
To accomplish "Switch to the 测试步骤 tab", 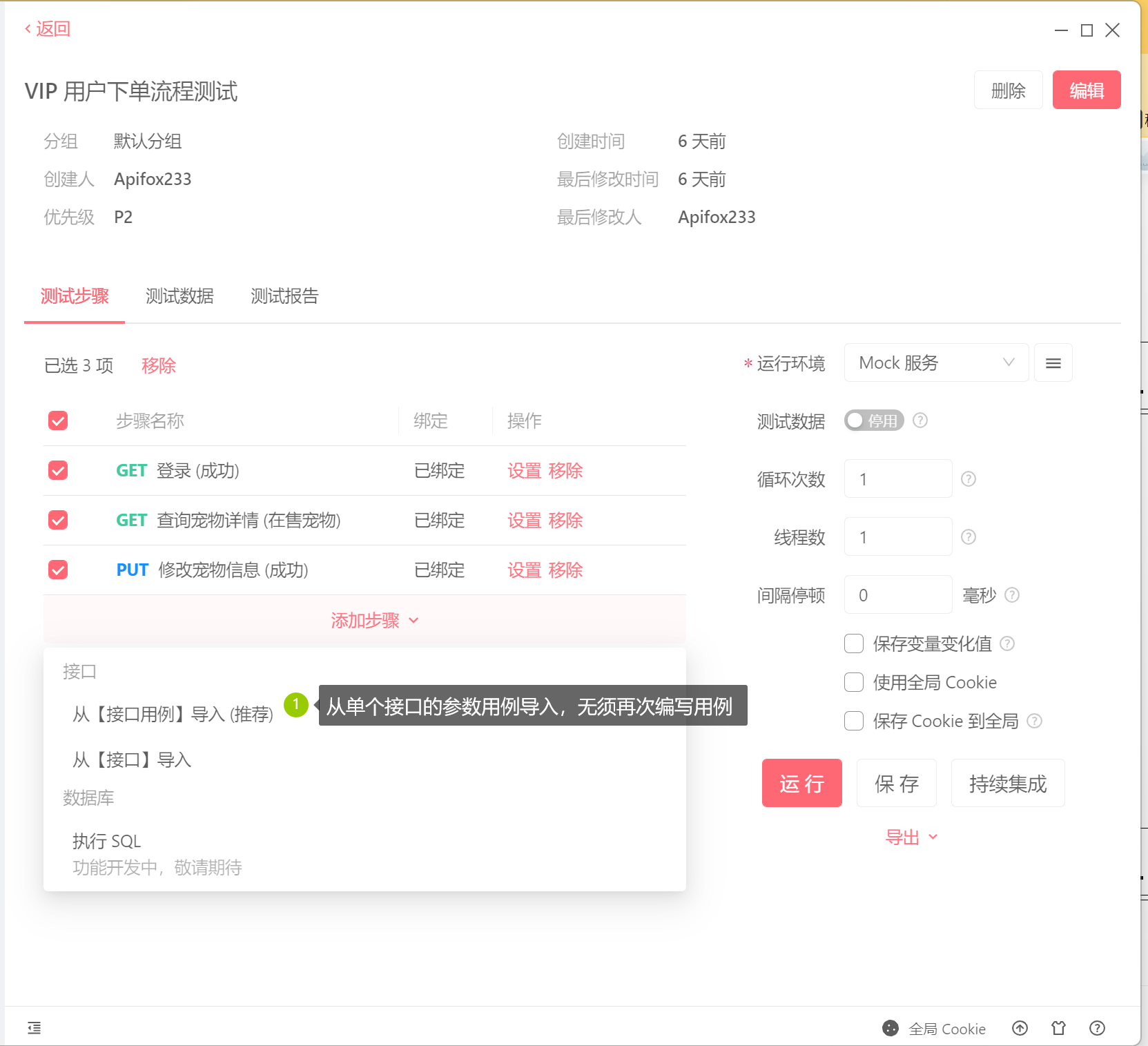I will pos(75,296).
